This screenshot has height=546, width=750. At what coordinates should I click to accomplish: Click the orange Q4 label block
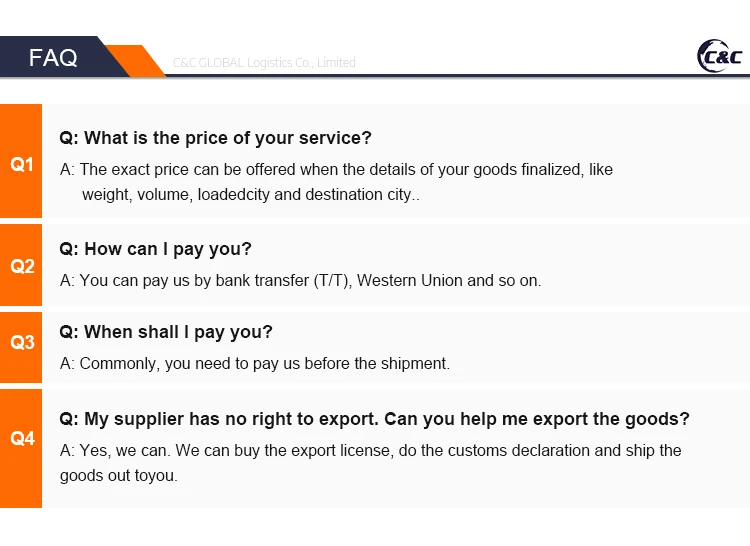pyautogui.click(x=21, y=438)
